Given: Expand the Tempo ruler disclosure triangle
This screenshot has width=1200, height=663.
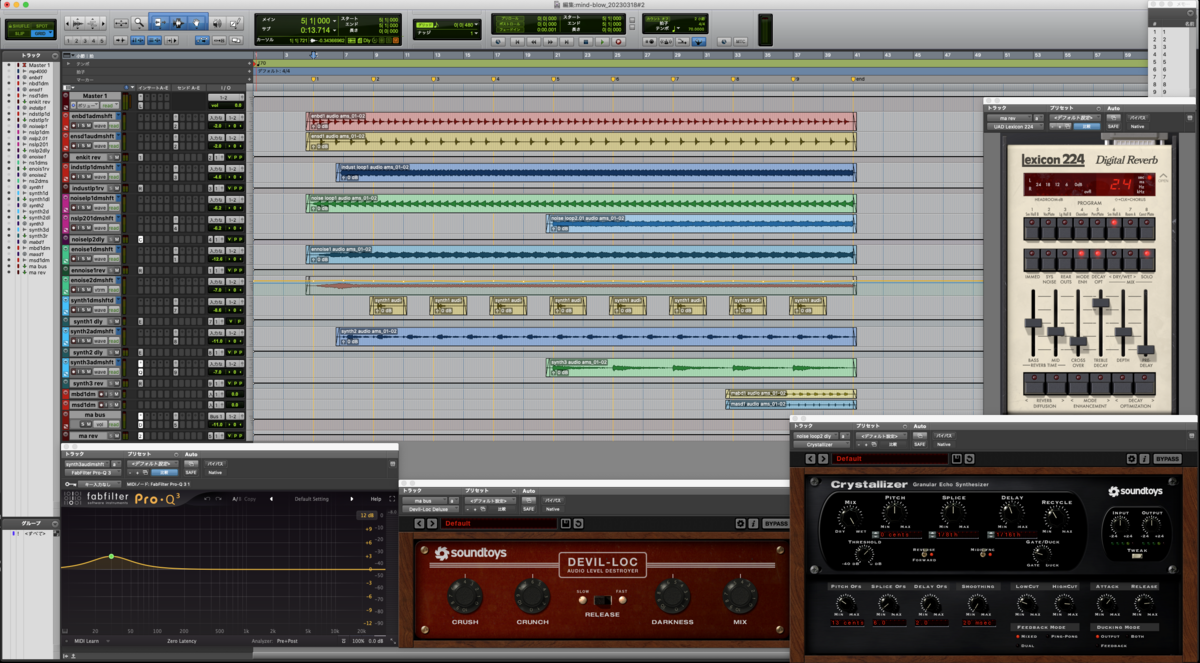Looking at the screenshot, I should (68, 64).
